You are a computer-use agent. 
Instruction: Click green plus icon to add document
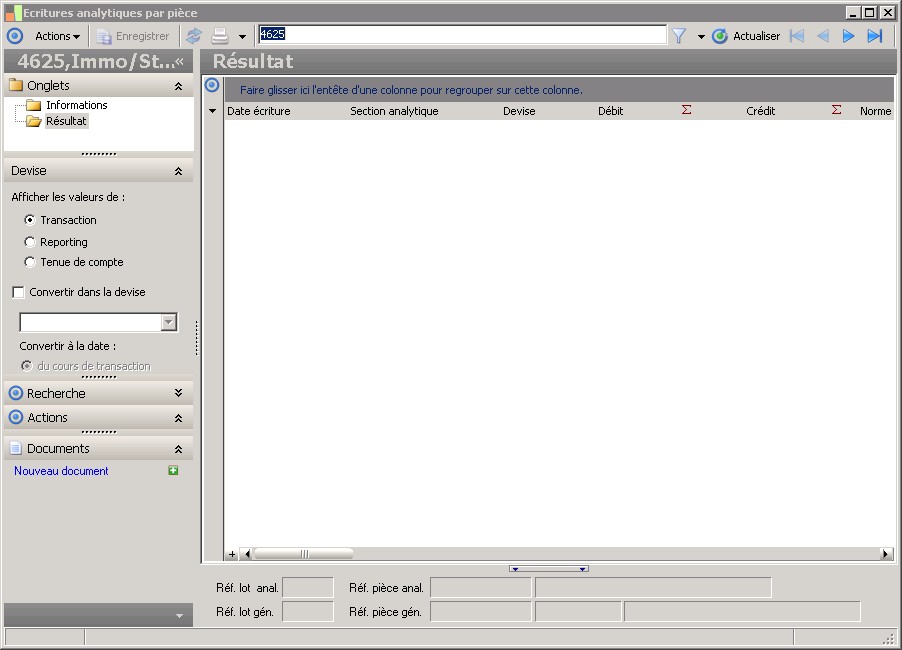[173, 471]
